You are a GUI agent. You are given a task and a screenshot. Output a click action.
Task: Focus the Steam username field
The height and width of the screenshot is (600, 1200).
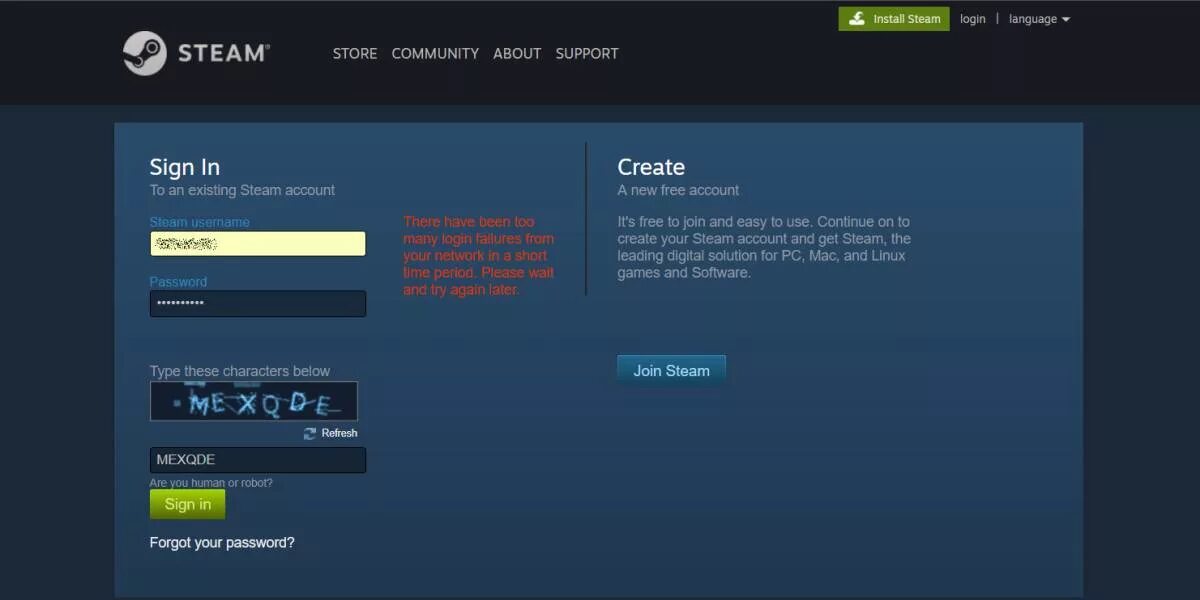[x=258, y=244]
